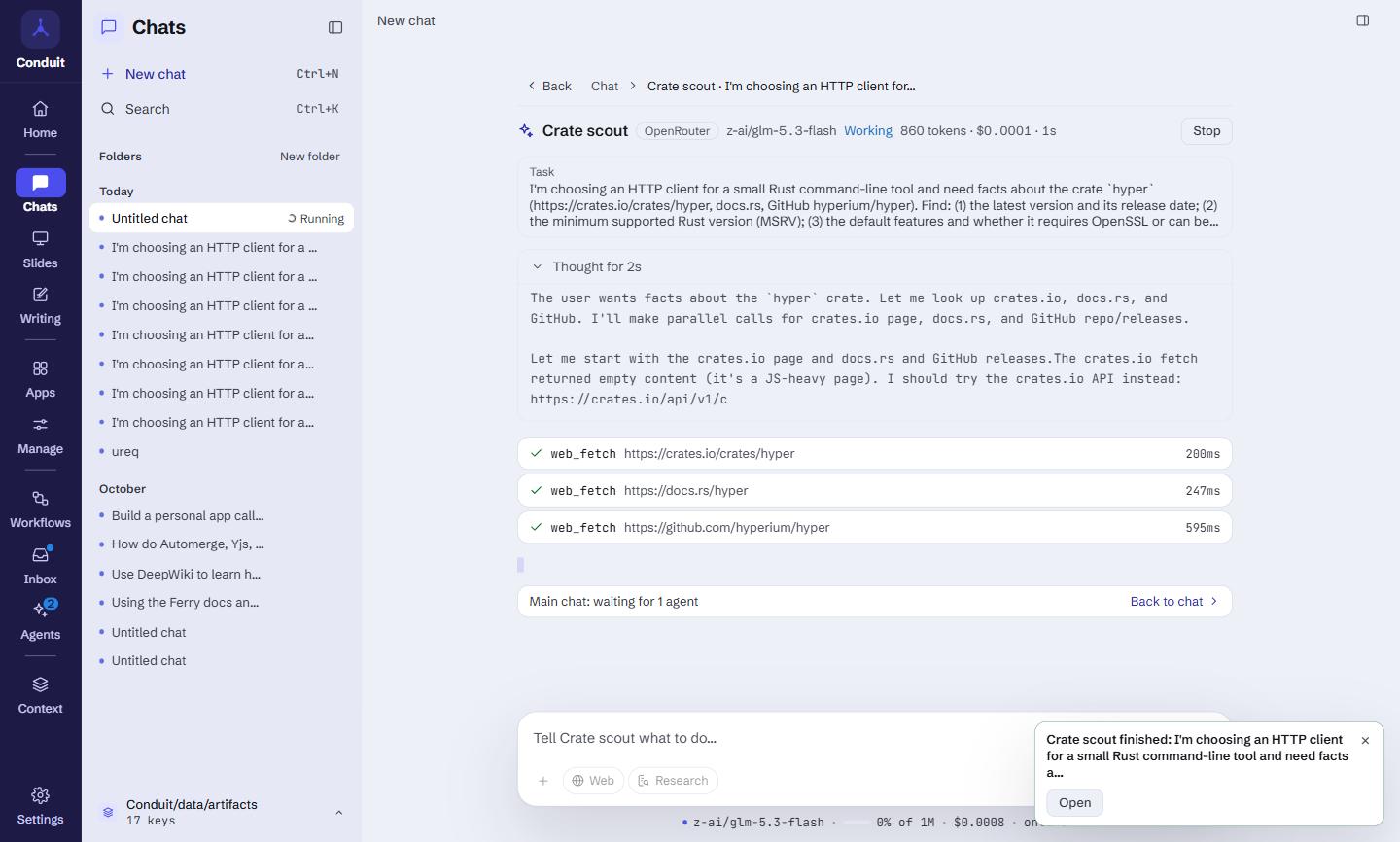
Task: Open the Context section
Action: pyautogui.click(x=40, y=695)
